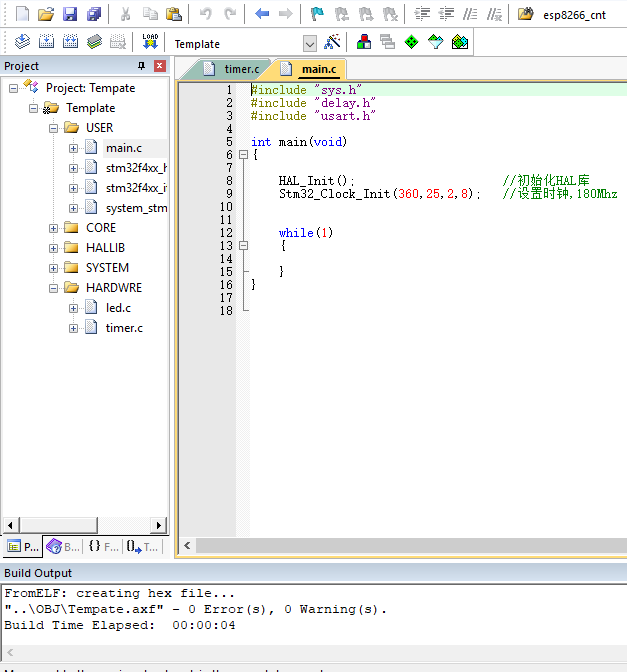Screen dimensions: 627x672
Task: Switch to the Books panel tab
Action: pos(63,547)
